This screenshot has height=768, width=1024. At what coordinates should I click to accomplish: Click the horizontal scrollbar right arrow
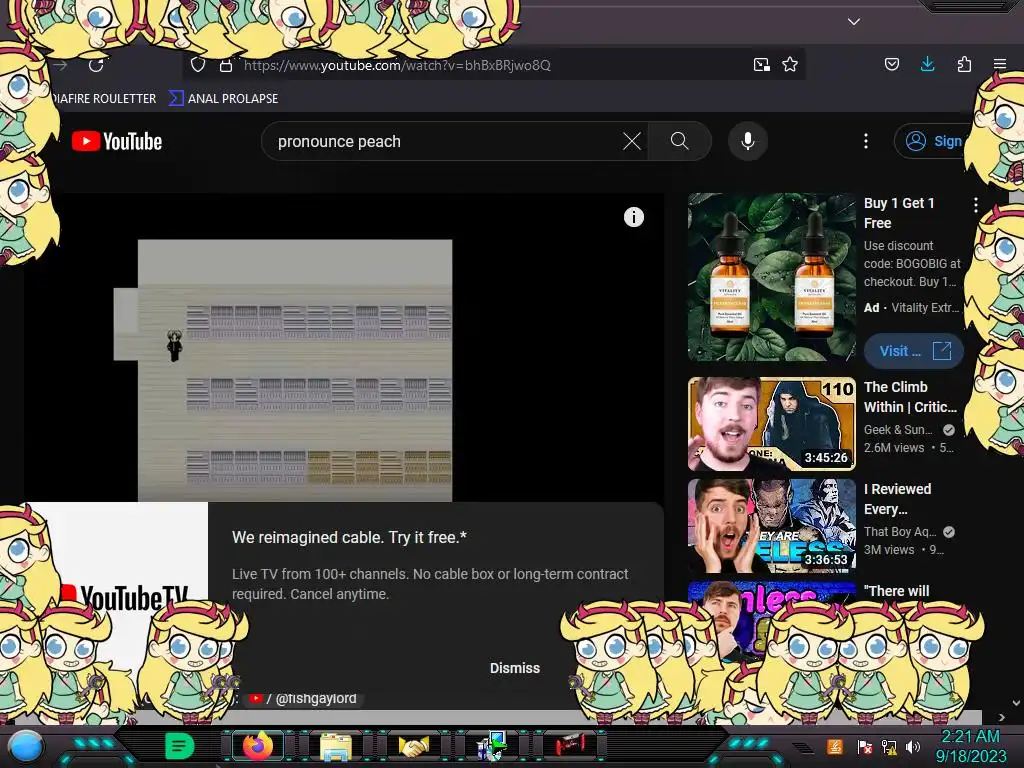1002,717
